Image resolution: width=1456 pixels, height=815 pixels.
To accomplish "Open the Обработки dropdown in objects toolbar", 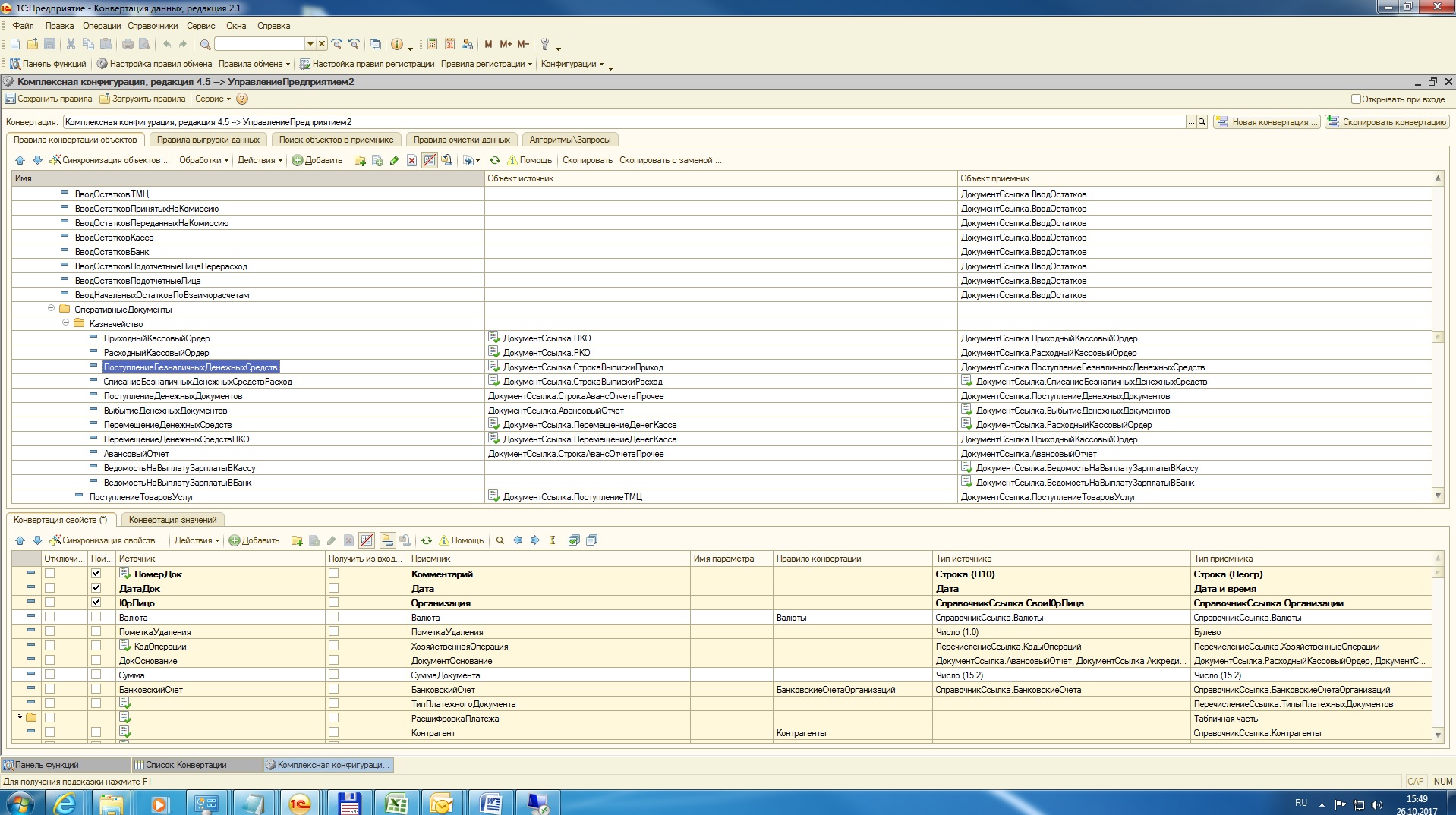I will pyautogui.click(x=203, y=160).
